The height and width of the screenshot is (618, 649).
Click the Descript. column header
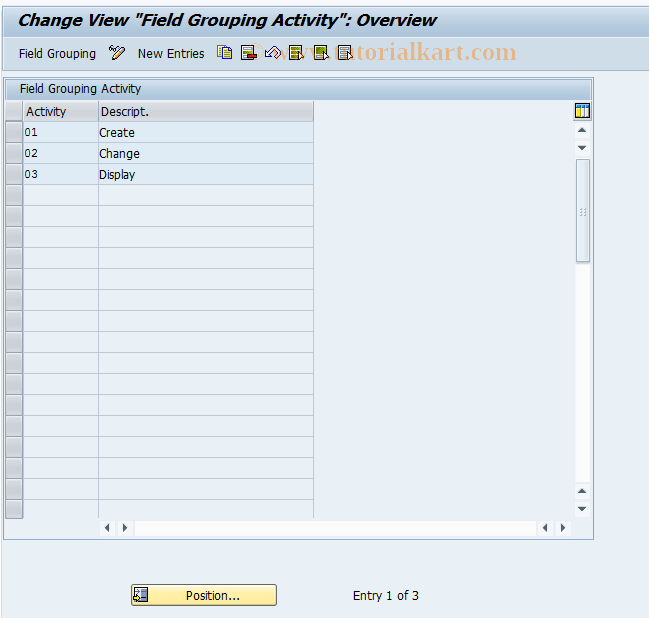pos(206,111)
